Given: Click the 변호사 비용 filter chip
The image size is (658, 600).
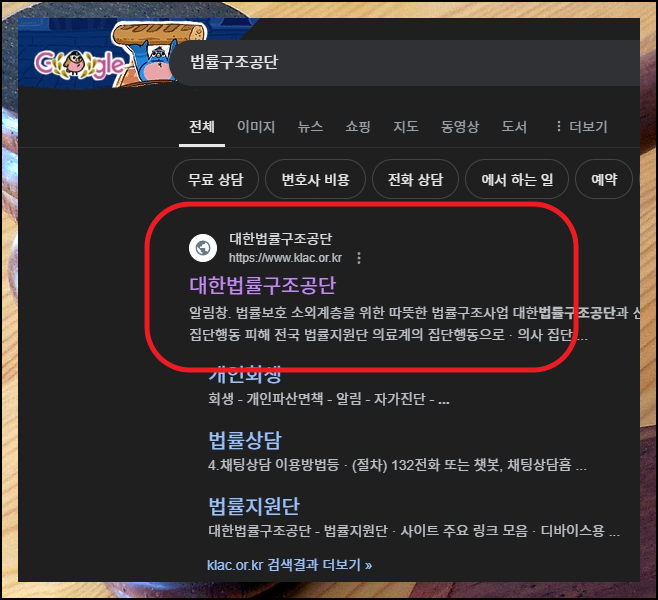Looking at the screenshot, I should 316,179.
